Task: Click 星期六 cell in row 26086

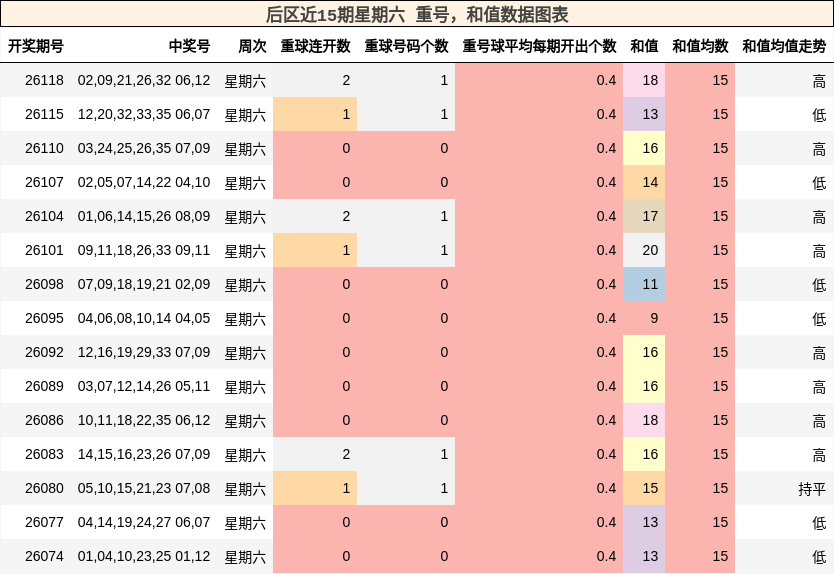Action: [x=245, y=421]
